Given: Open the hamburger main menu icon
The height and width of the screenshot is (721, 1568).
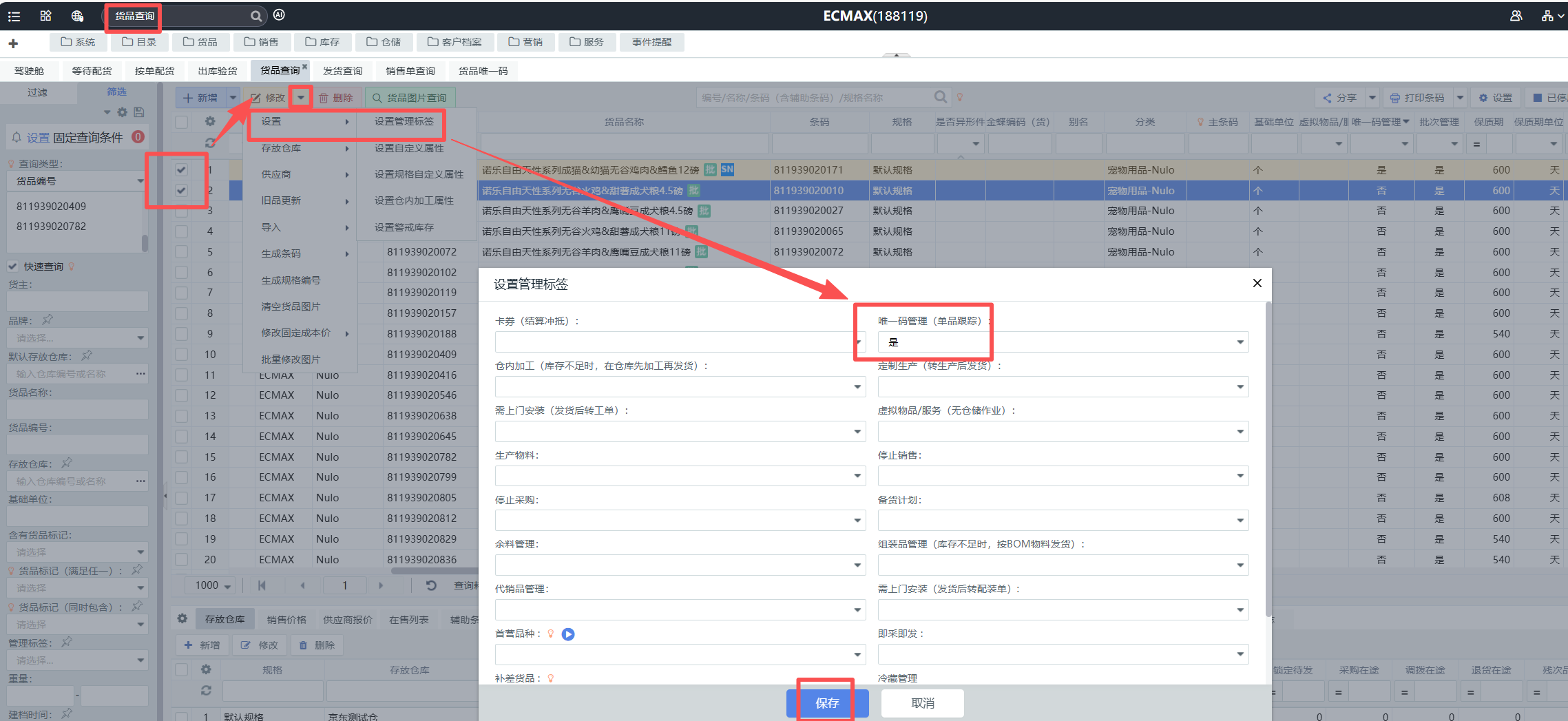Looking at the screenshot, I should (x=14, y=16).
